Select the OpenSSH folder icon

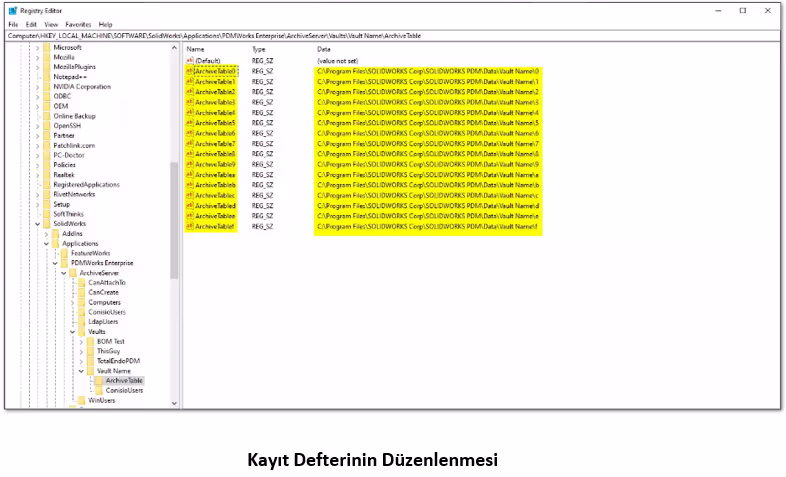click(47, 126)
